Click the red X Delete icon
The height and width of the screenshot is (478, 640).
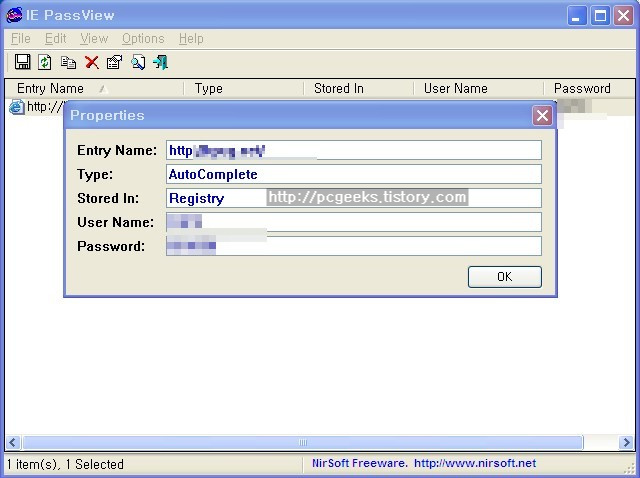click(92, 62)
